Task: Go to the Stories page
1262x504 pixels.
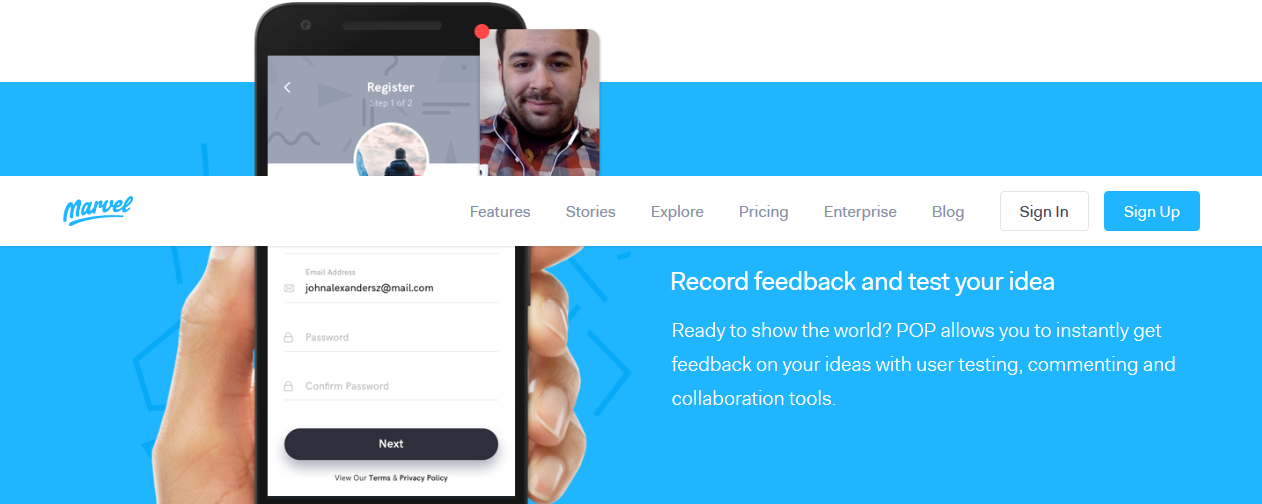Action: coord(591,212)
